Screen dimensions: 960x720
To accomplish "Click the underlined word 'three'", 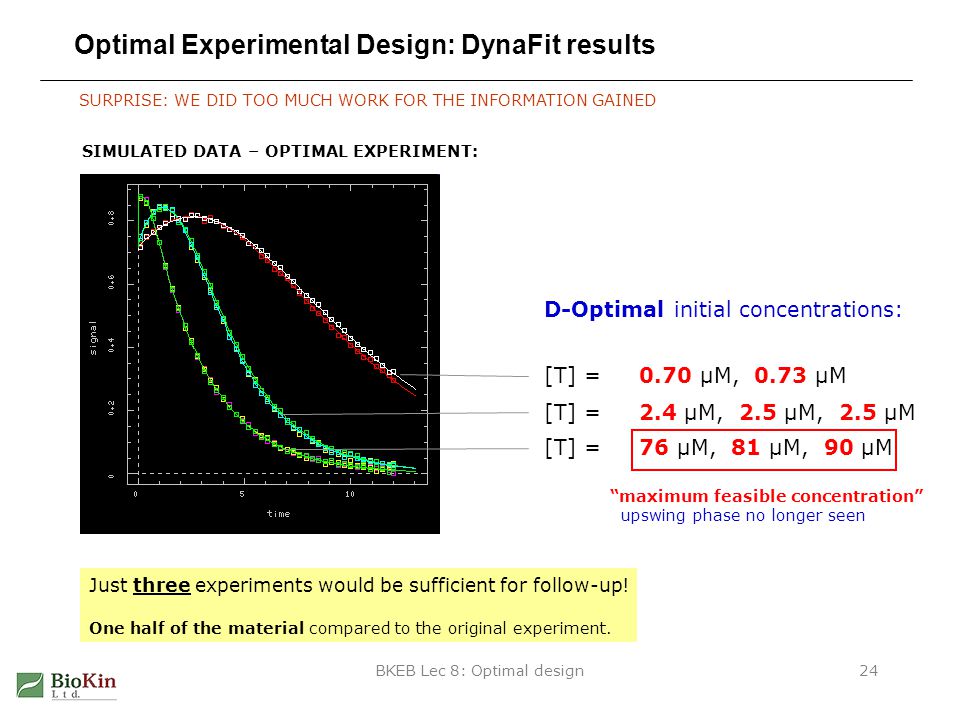I will (162, 585).
